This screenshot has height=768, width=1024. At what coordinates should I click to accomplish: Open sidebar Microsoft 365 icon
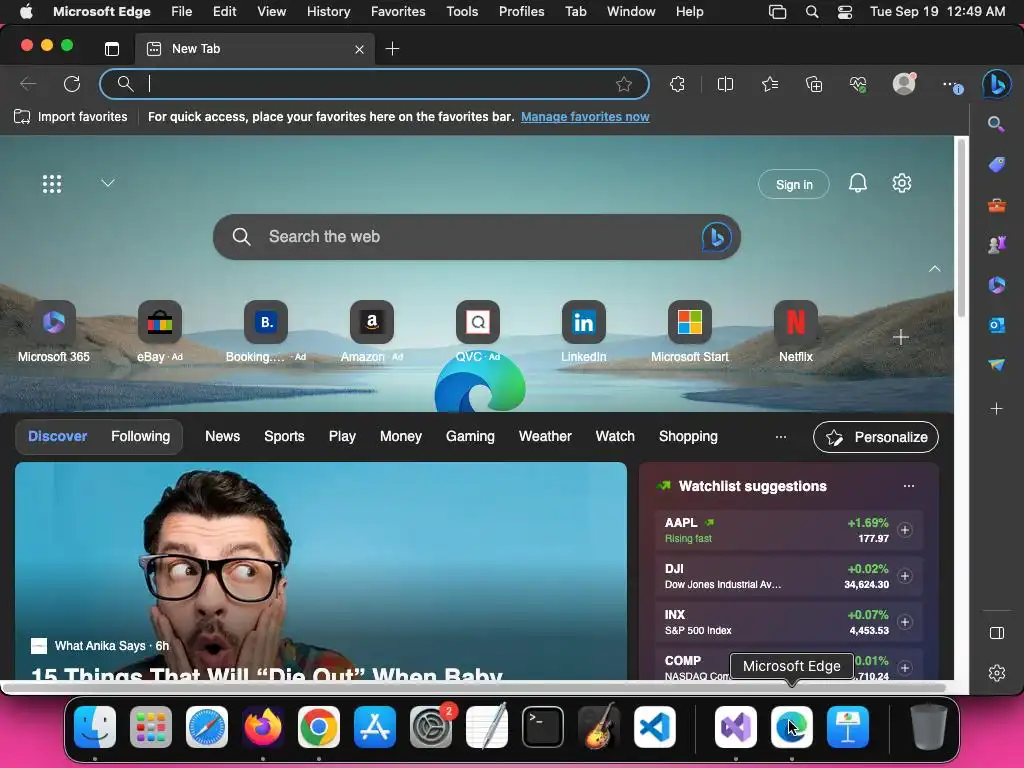point(996,285)
